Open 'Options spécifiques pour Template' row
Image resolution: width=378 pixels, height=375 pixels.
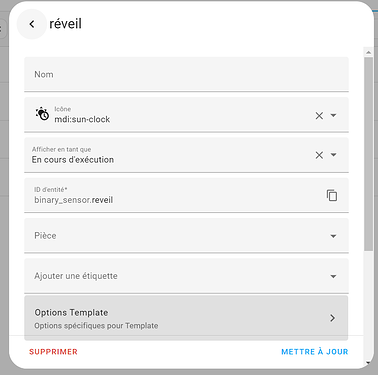point(186,318)
